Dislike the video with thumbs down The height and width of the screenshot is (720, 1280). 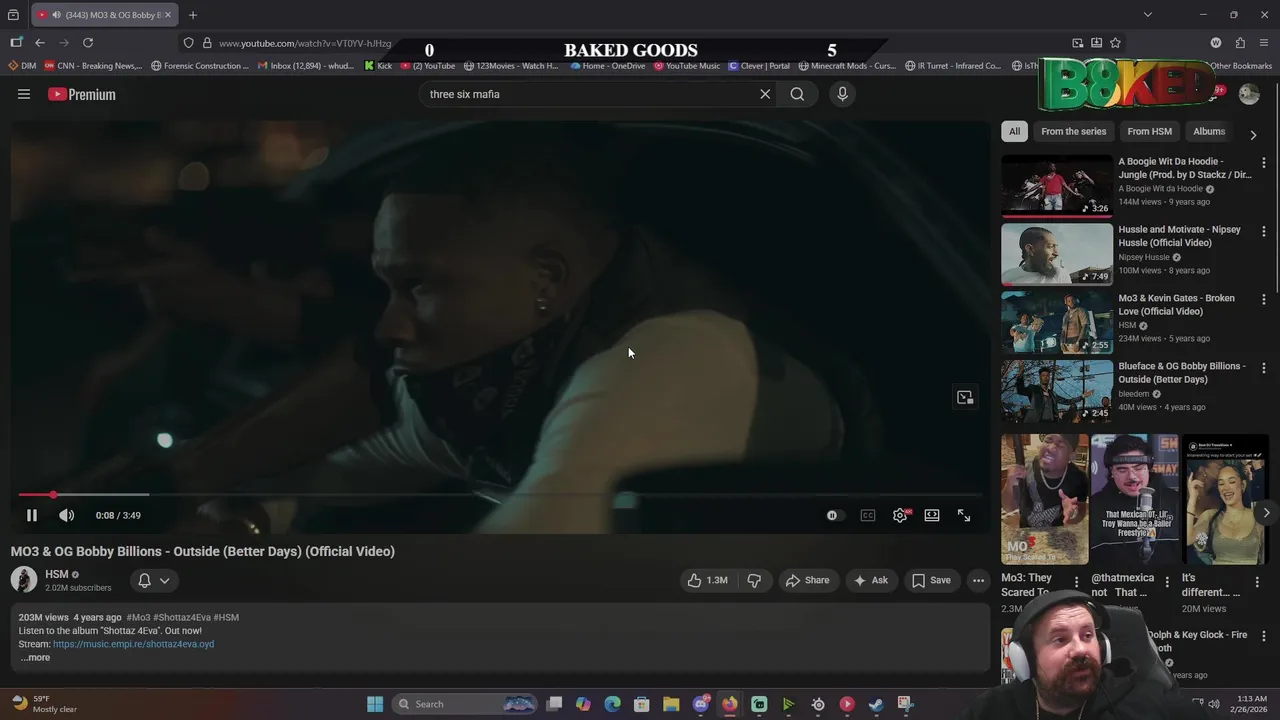point(754,580)
